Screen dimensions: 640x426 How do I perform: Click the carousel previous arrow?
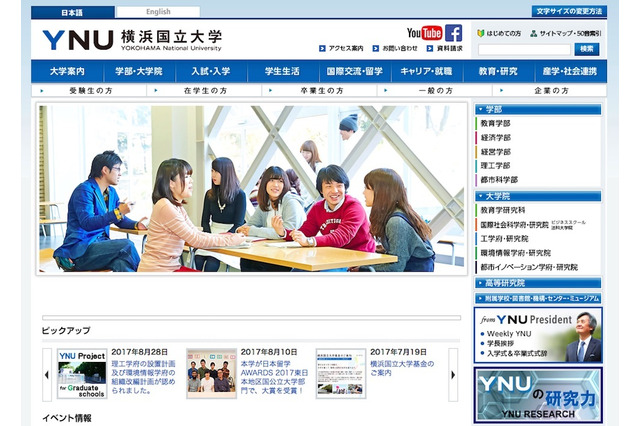tap(47, 375)
